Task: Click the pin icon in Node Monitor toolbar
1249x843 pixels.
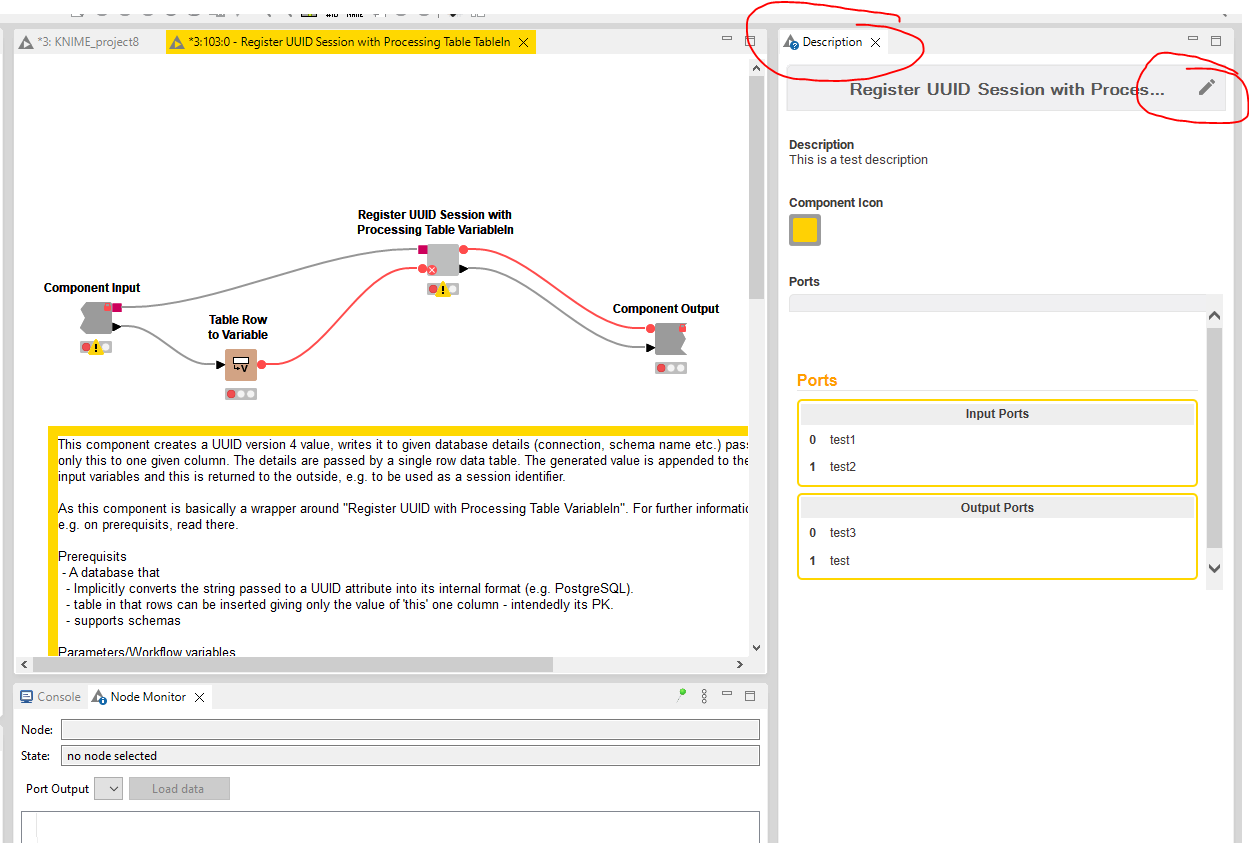Action: coord(681,696)
